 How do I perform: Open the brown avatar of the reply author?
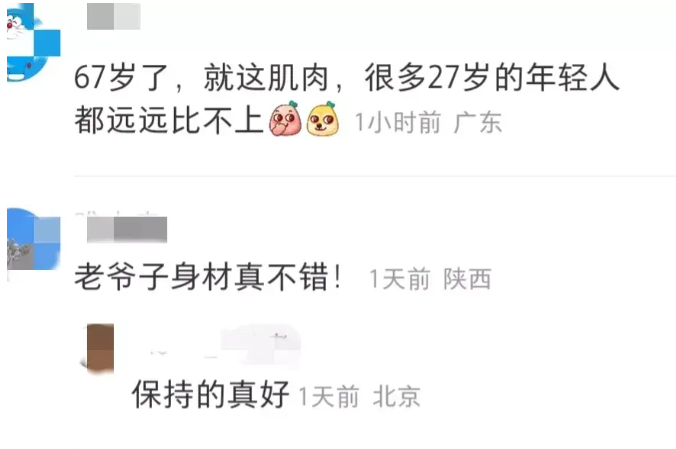(100, 348)
